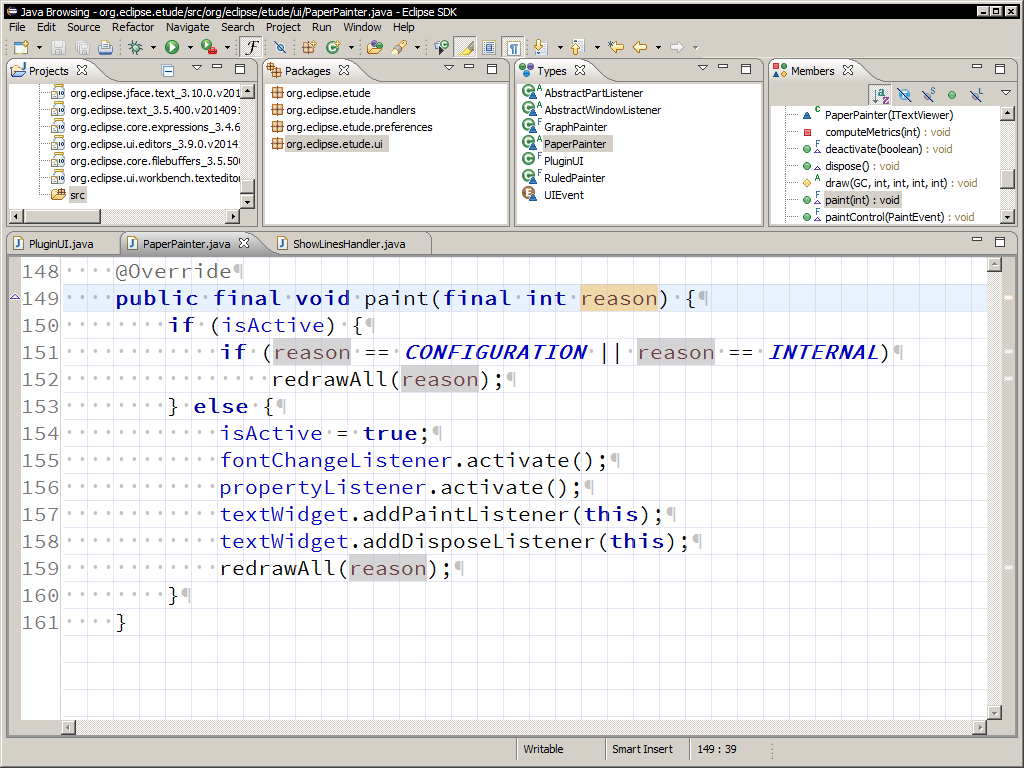Open the New Class dropdown arrow

(351, 48)
